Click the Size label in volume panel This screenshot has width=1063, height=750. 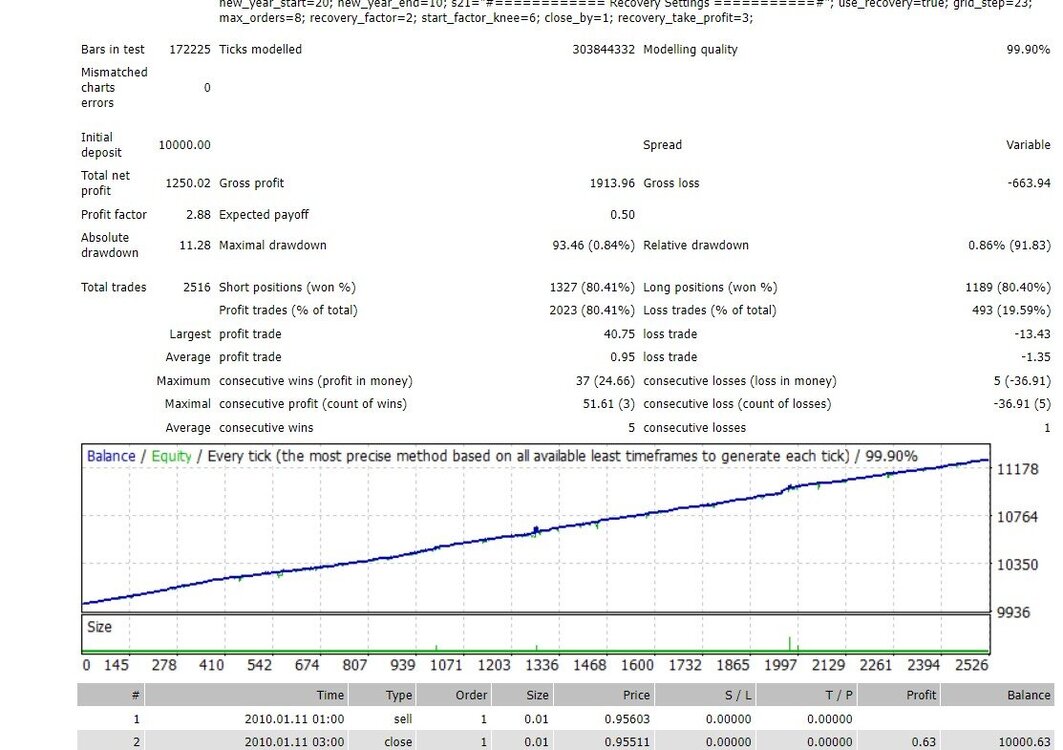[99, 627]
